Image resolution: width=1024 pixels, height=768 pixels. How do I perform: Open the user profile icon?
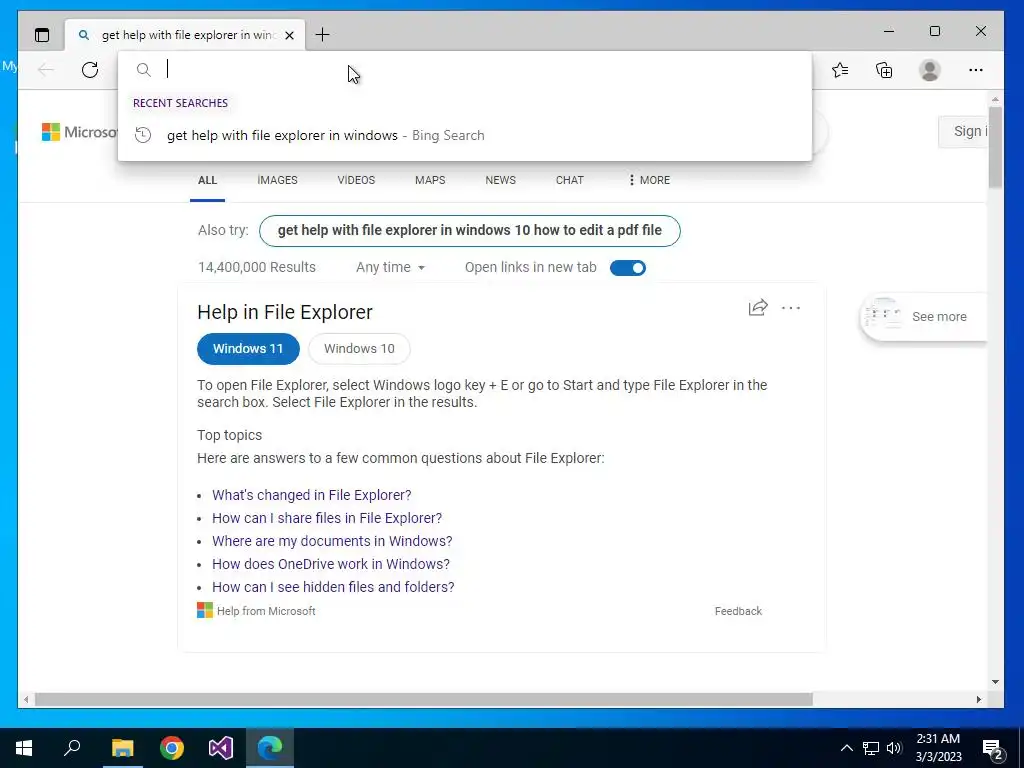[x=929, y=70]
